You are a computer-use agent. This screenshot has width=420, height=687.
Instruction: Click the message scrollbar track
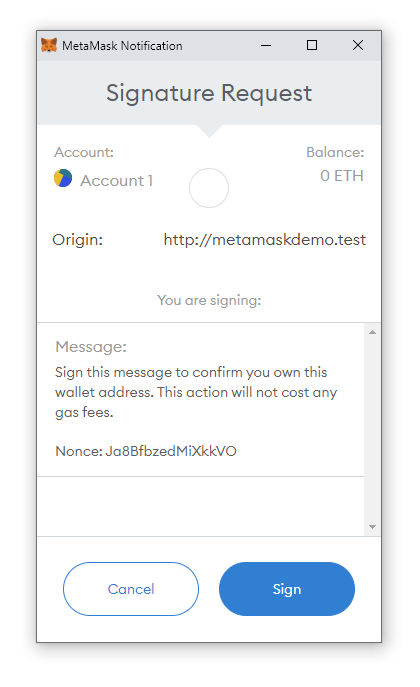click(372, 429)
